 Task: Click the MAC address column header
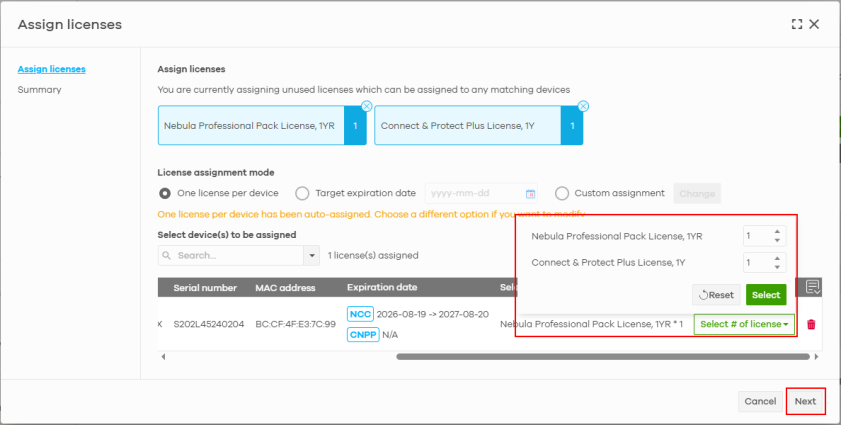pos(285,288)
